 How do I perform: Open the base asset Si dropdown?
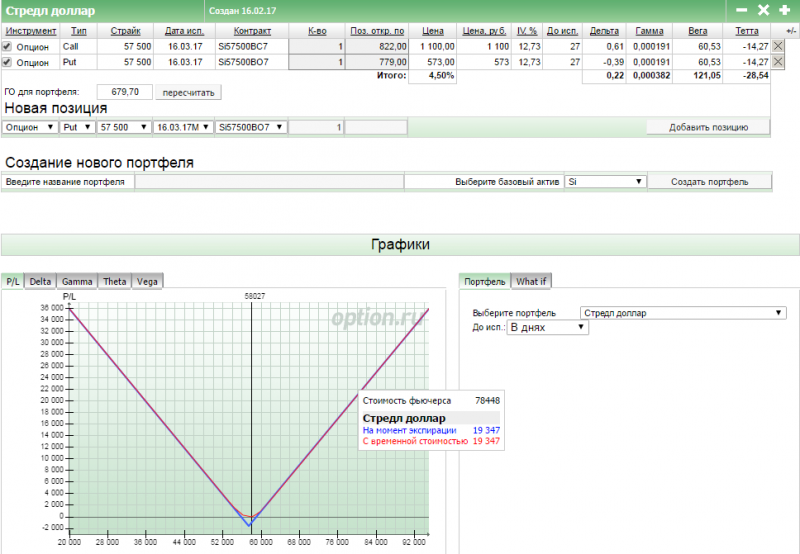point(605,182)
